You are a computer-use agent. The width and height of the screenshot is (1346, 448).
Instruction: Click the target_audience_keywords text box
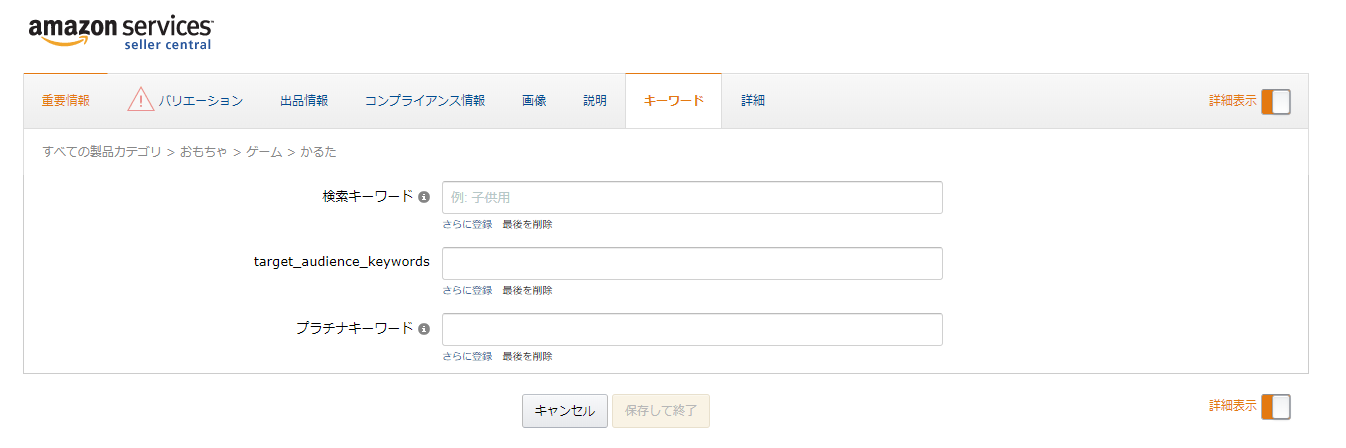(x=692, y=264)
